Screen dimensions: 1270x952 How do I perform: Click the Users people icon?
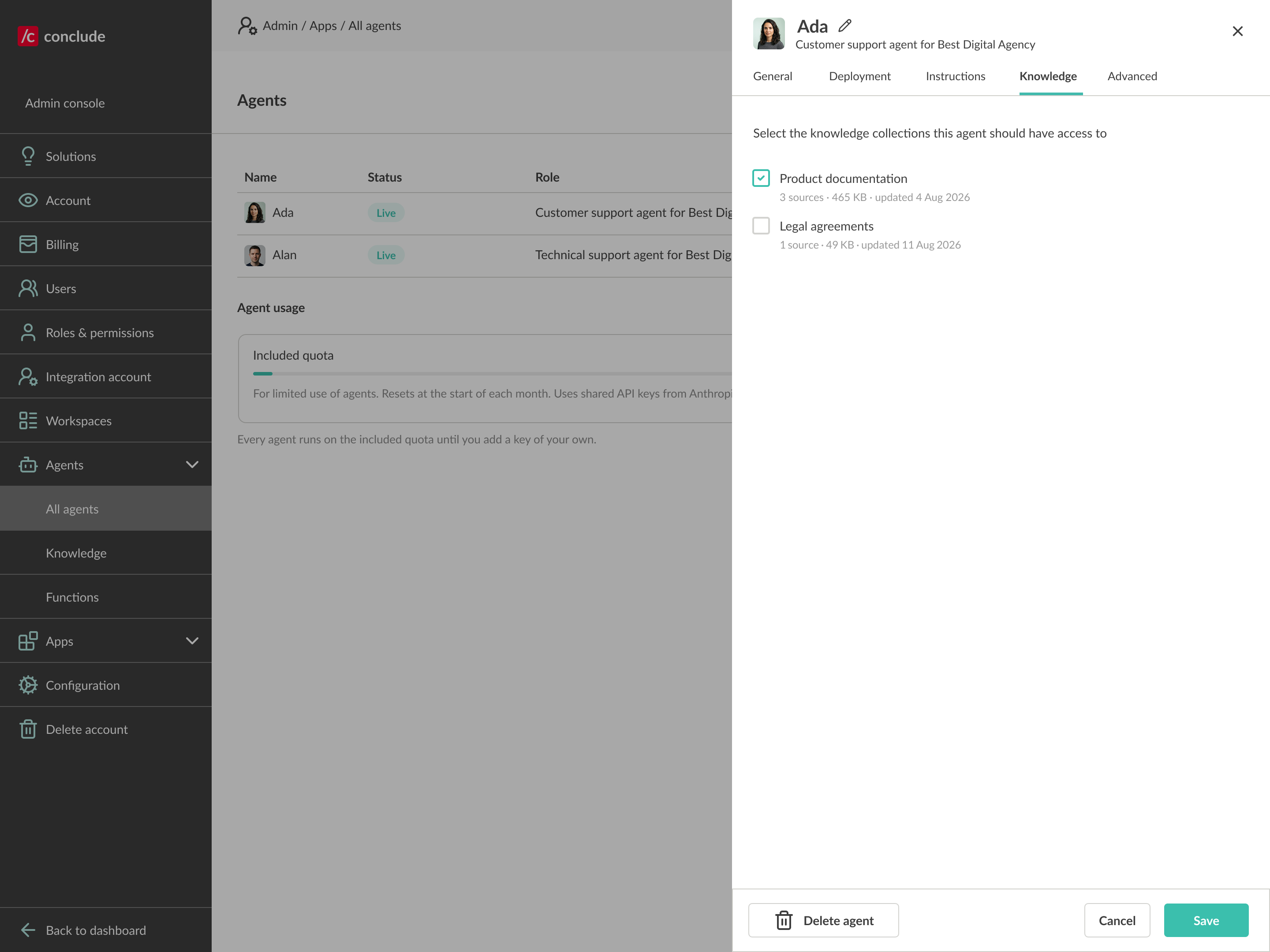pos(27,288)
